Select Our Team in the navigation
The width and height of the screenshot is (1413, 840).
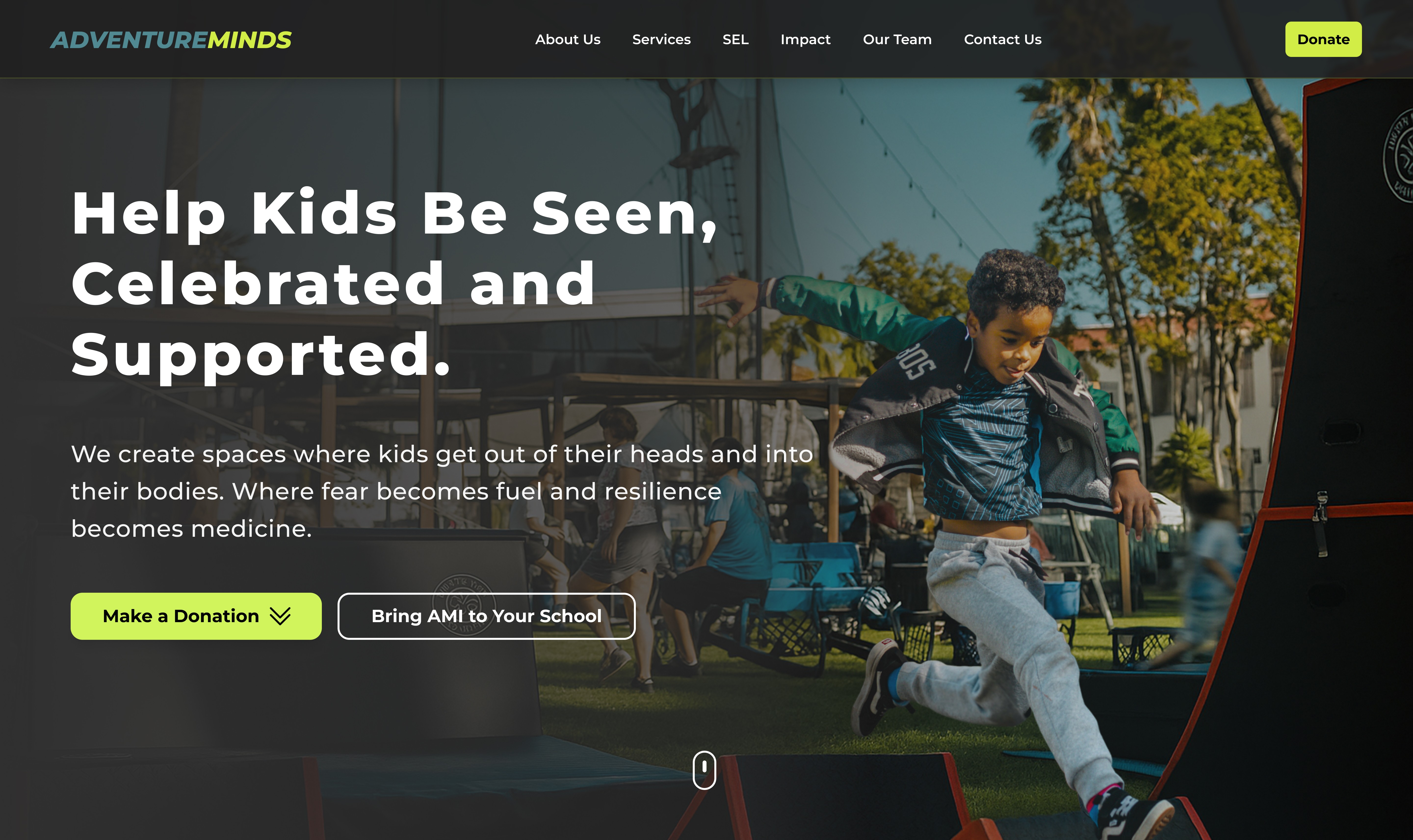(x=897, y=40)
